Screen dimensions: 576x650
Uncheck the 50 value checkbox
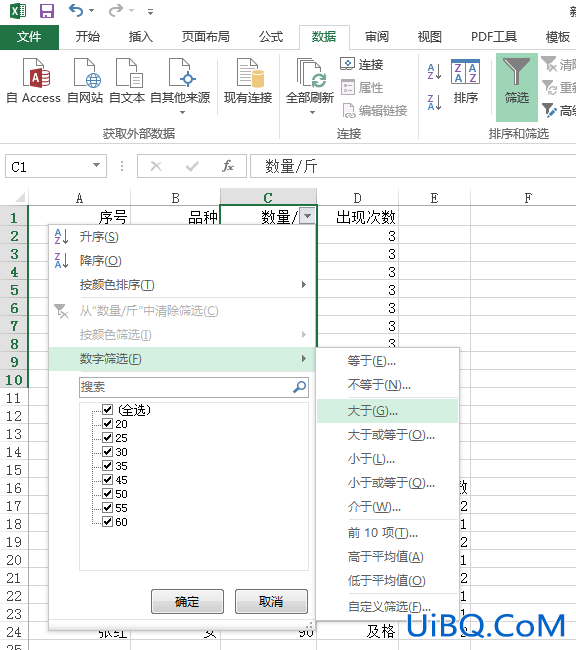tap(107, 494)
